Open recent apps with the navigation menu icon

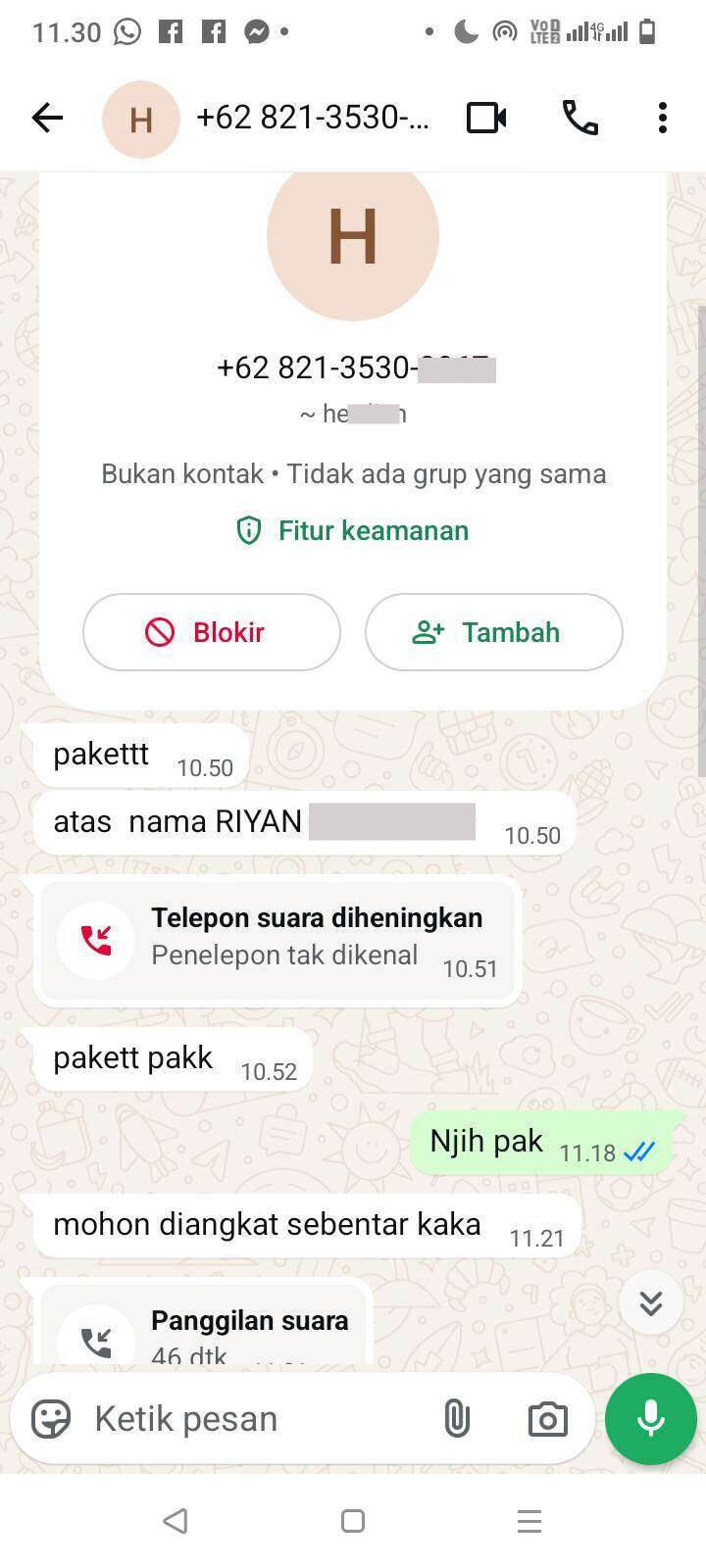click(x=529, y=1521)
